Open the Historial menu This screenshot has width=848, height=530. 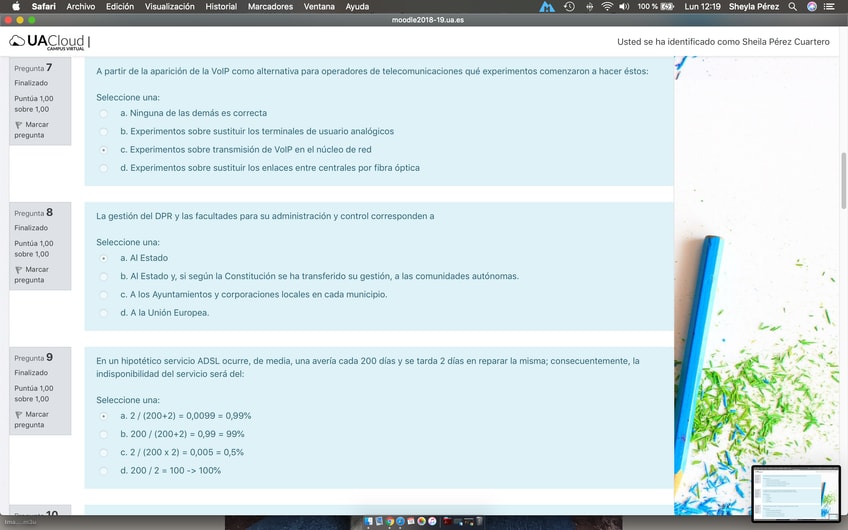click(221, 6)
